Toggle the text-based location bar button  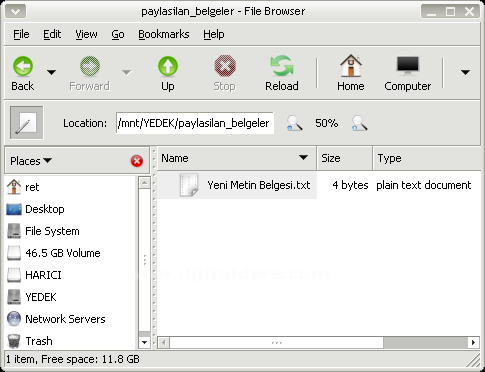click(x=27, y=123)
